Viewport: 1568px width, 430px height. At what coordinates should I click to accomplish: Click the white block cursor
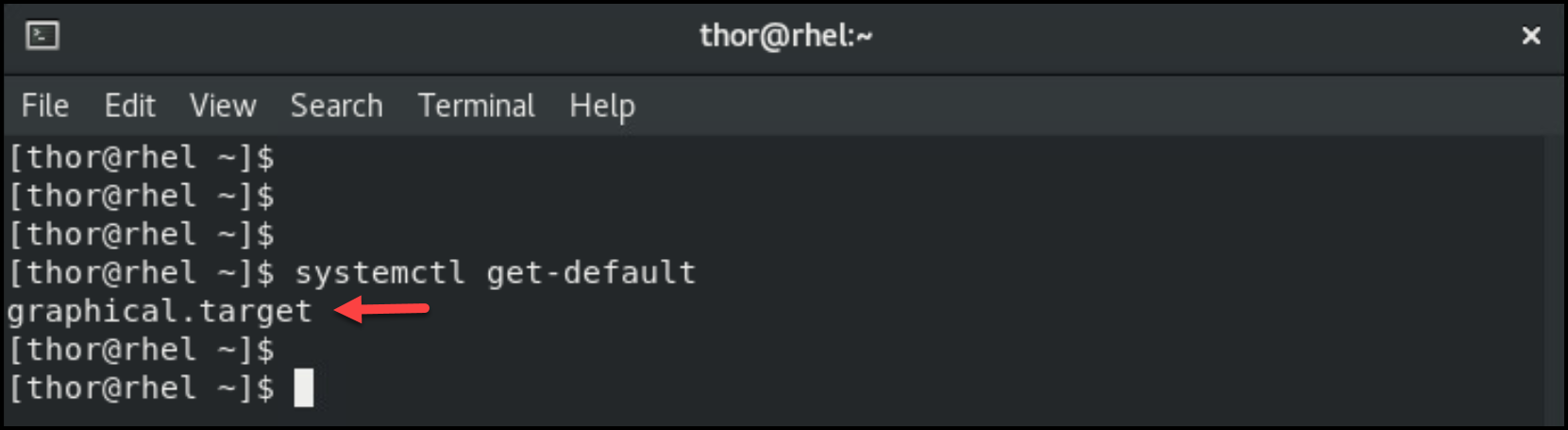pos(303,388)
